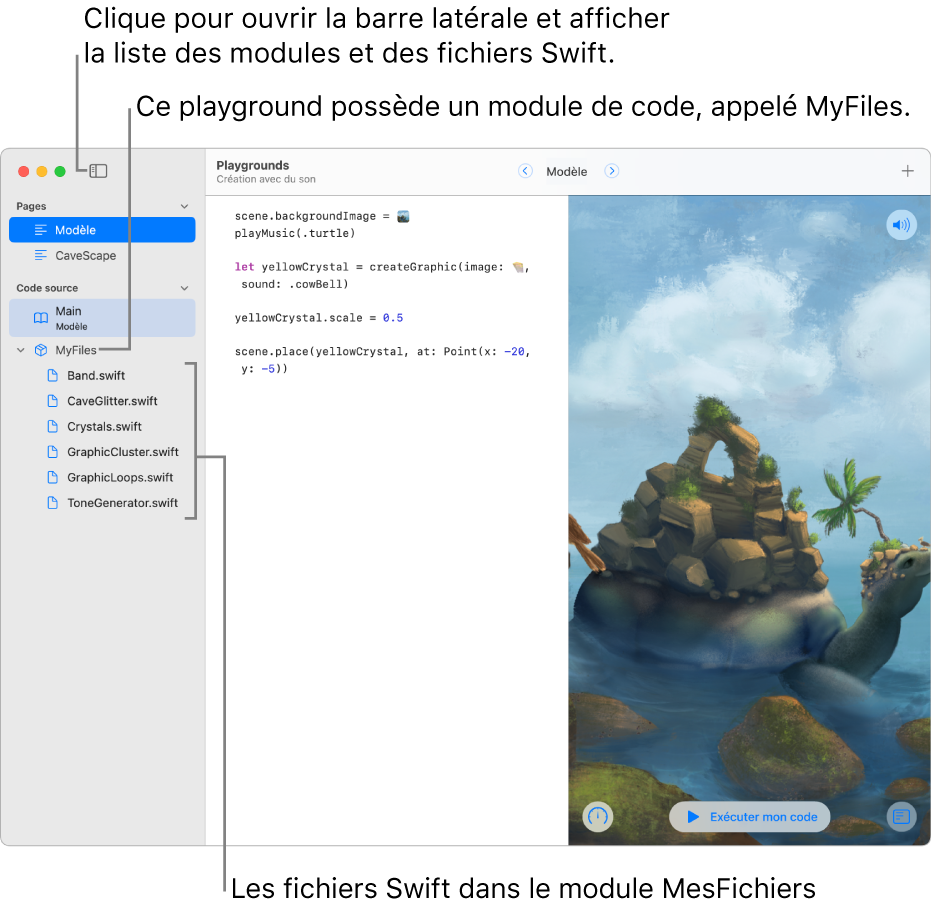931x910 pixels.
Task: Click the Crystals.swift file icon
Action: coord(53,426)
